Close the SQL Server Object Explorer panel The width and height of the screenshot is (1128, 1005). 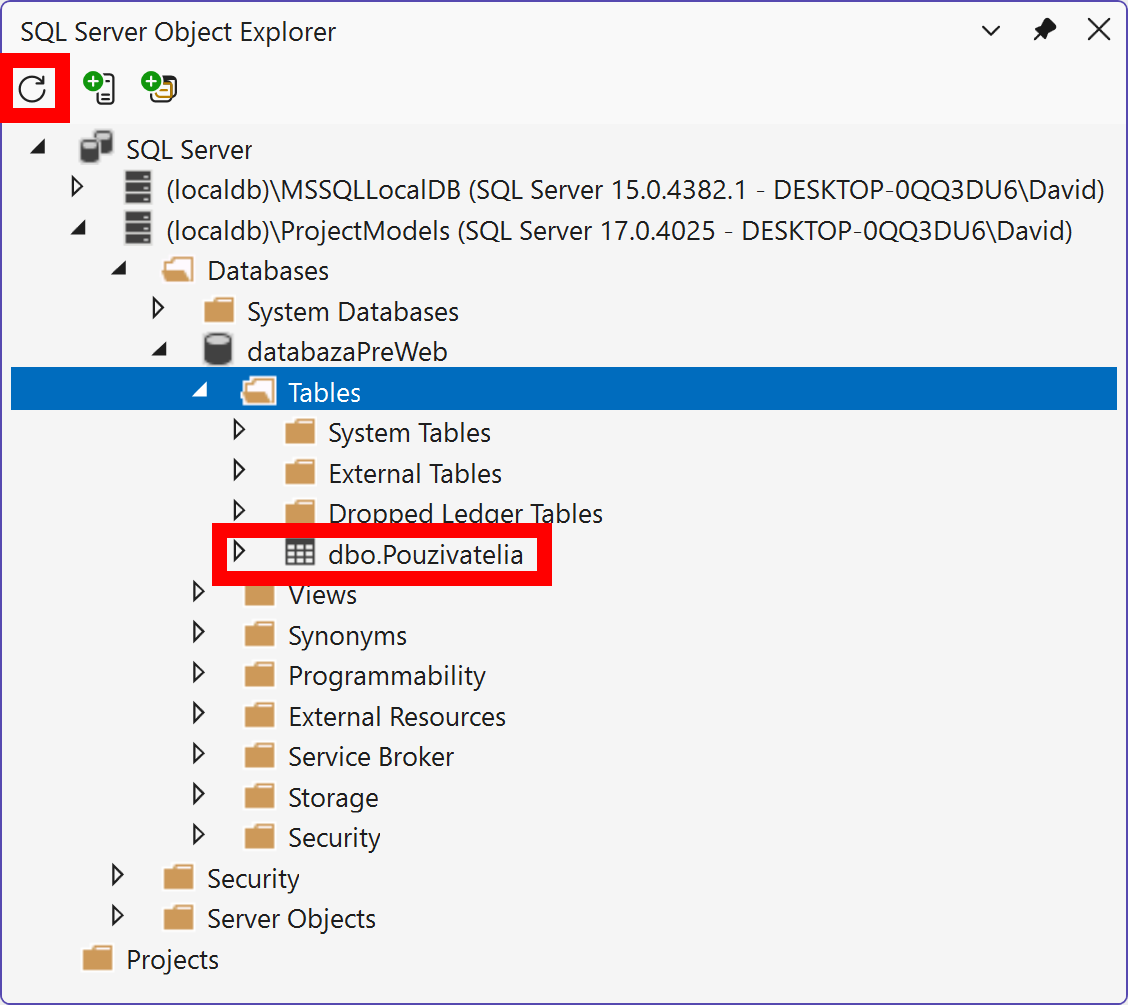[1099, 30]
